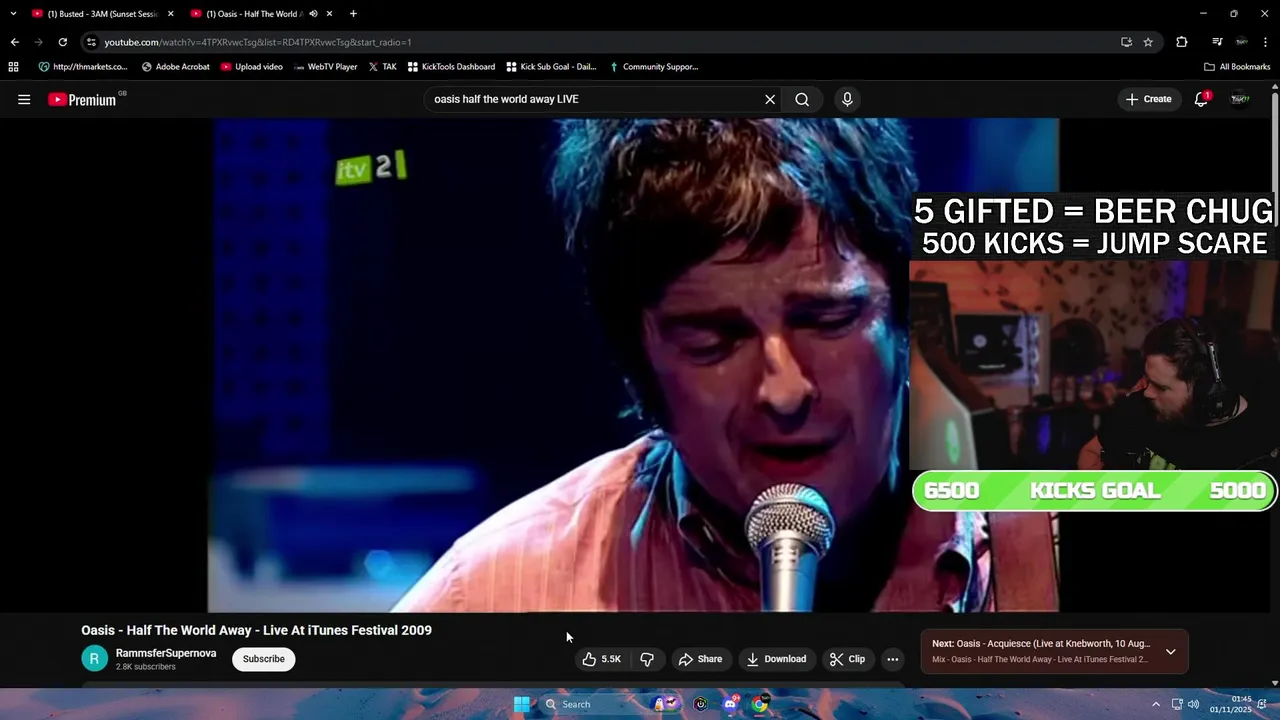Bookmark this page with the star
This screenshot has height=720, width=1280.
pyautogui.click(x=1148, y=42)
